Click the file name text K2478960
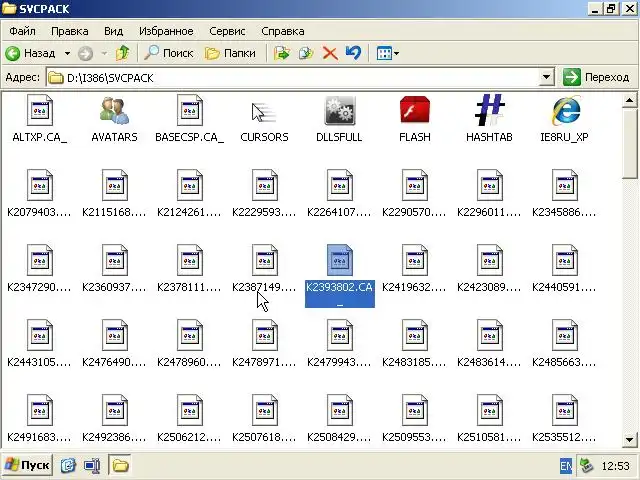The height and width of the screenshot is (480, 640). tap(189, 362)
